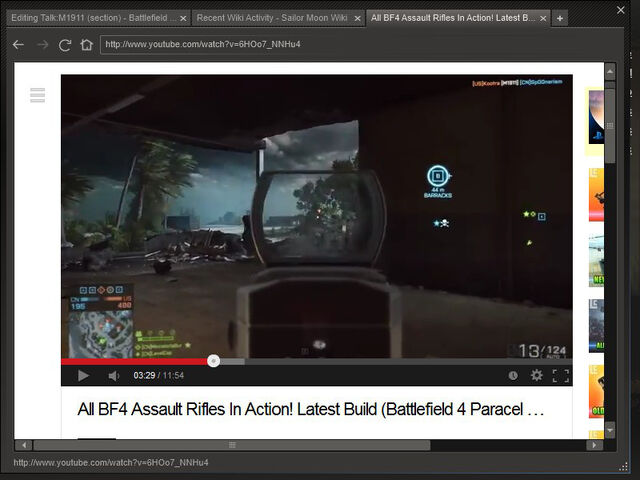Click the video title text
640x480 pixels.
[x=311, y=409]
